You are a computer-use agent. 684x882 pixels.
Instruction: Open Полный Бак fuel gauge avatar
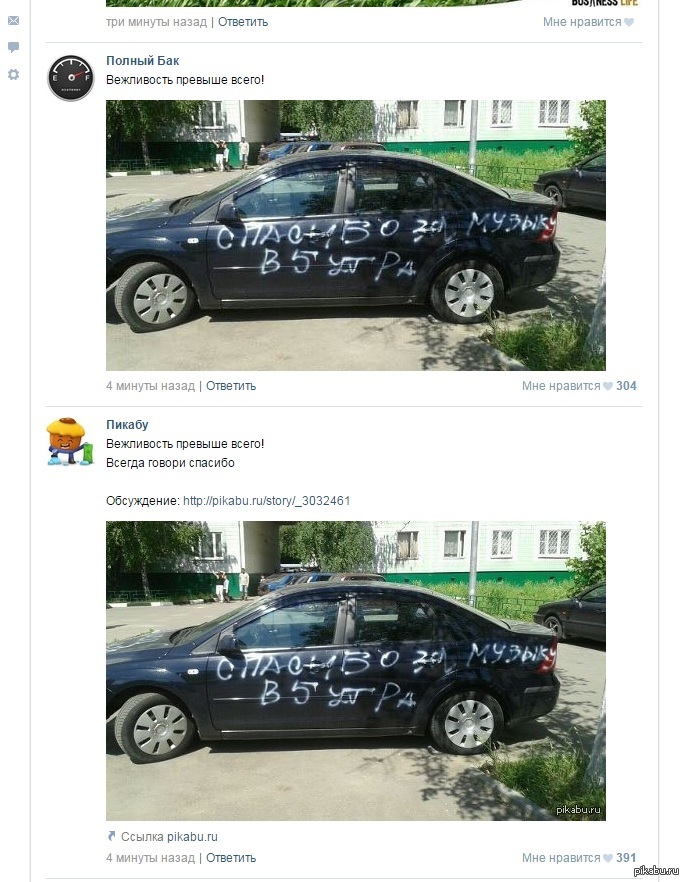(71, 78)
